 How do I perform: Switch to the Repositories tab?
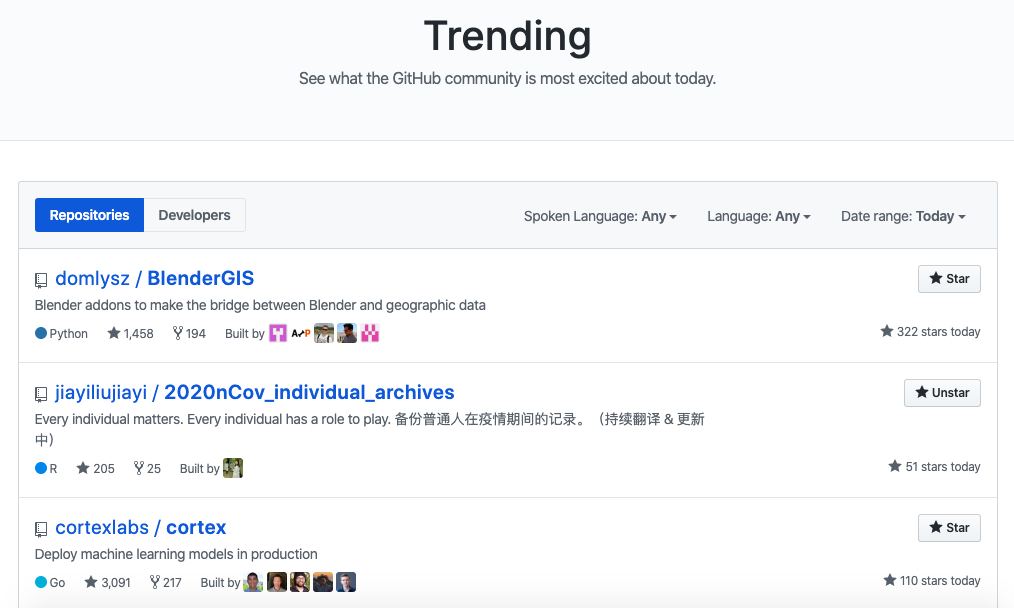pos(89,215)
